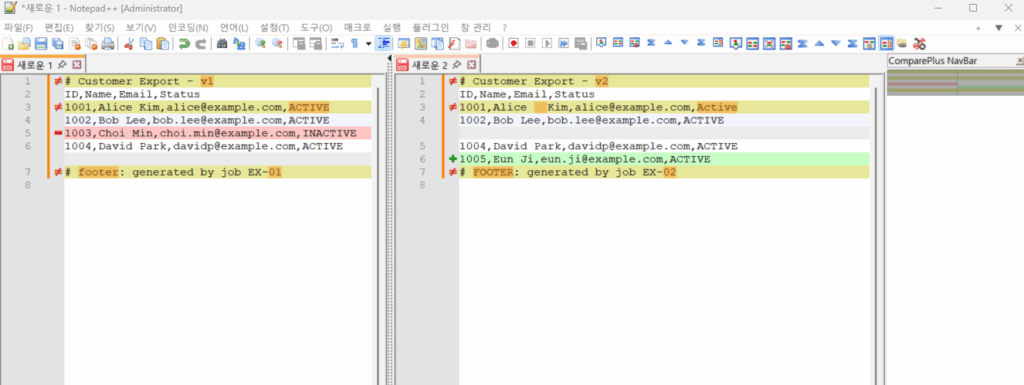Image resolution: width=1024 pixels, height=385 pixels.
Task: Save the current file via toolbar
Action: pos(40,44)
